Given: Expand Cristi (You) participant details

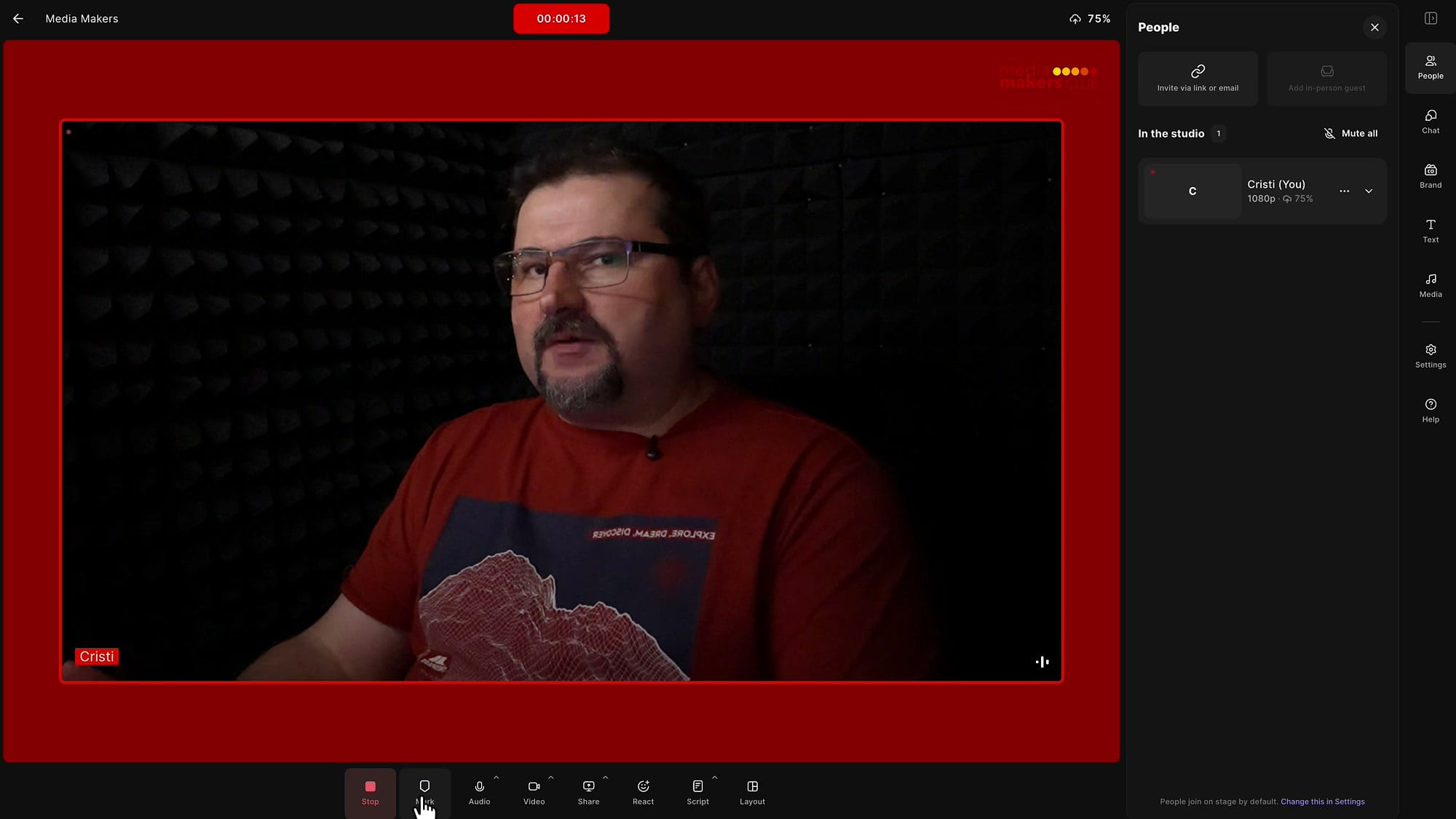Looking at the screenshot, I should pyautogui.click(x=1369, y=191).
